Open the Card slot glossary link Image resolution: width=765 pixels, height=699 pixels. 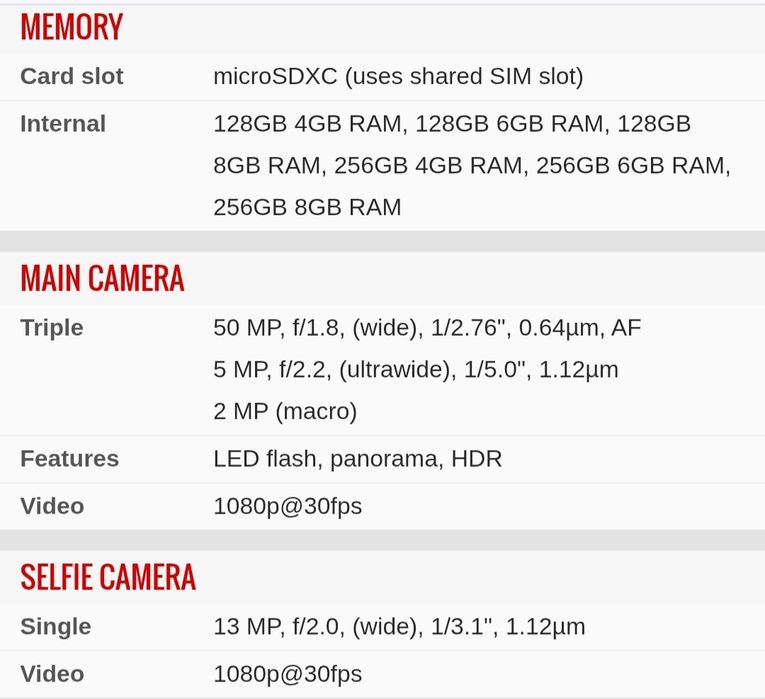pos(72,76)
